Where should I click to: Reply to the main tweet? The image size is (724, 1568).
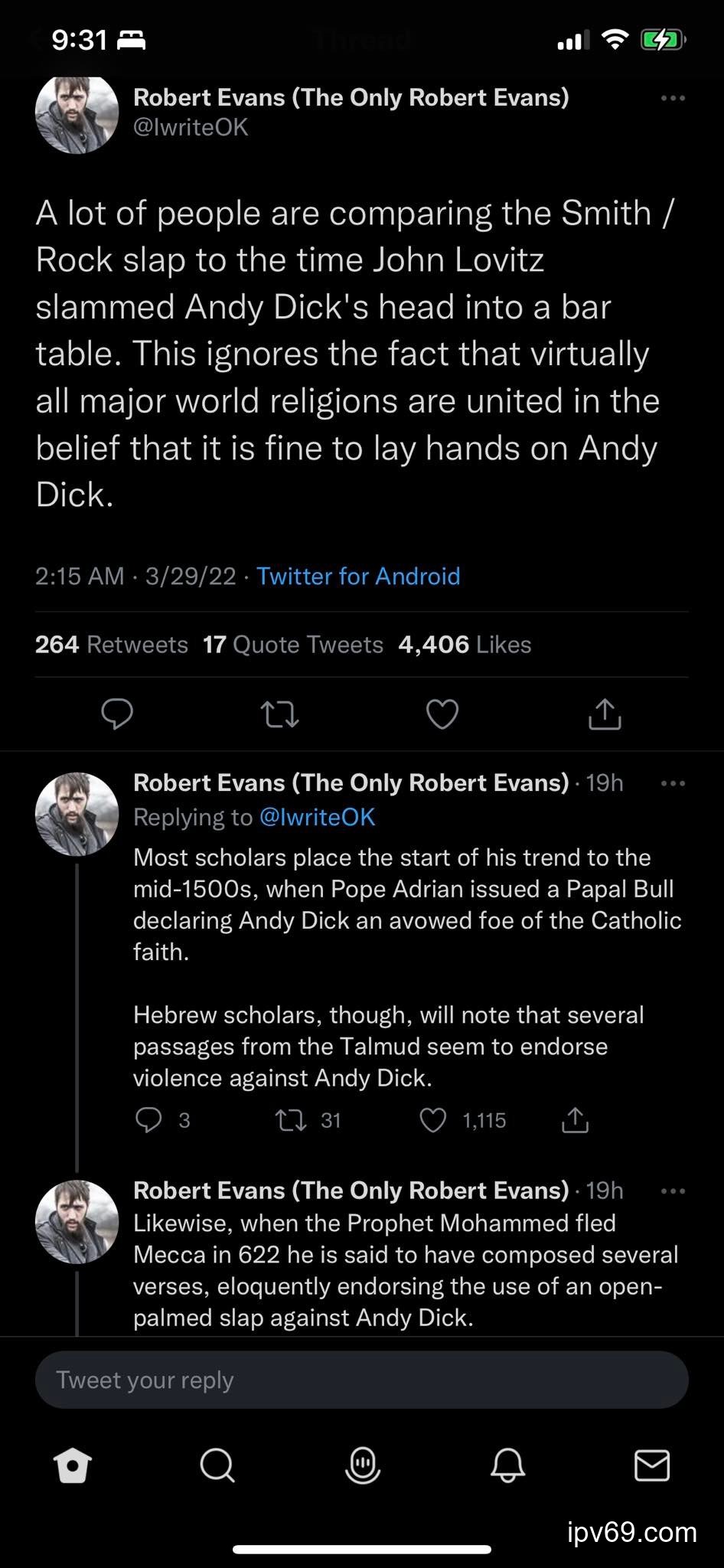[x=117, y=714]
